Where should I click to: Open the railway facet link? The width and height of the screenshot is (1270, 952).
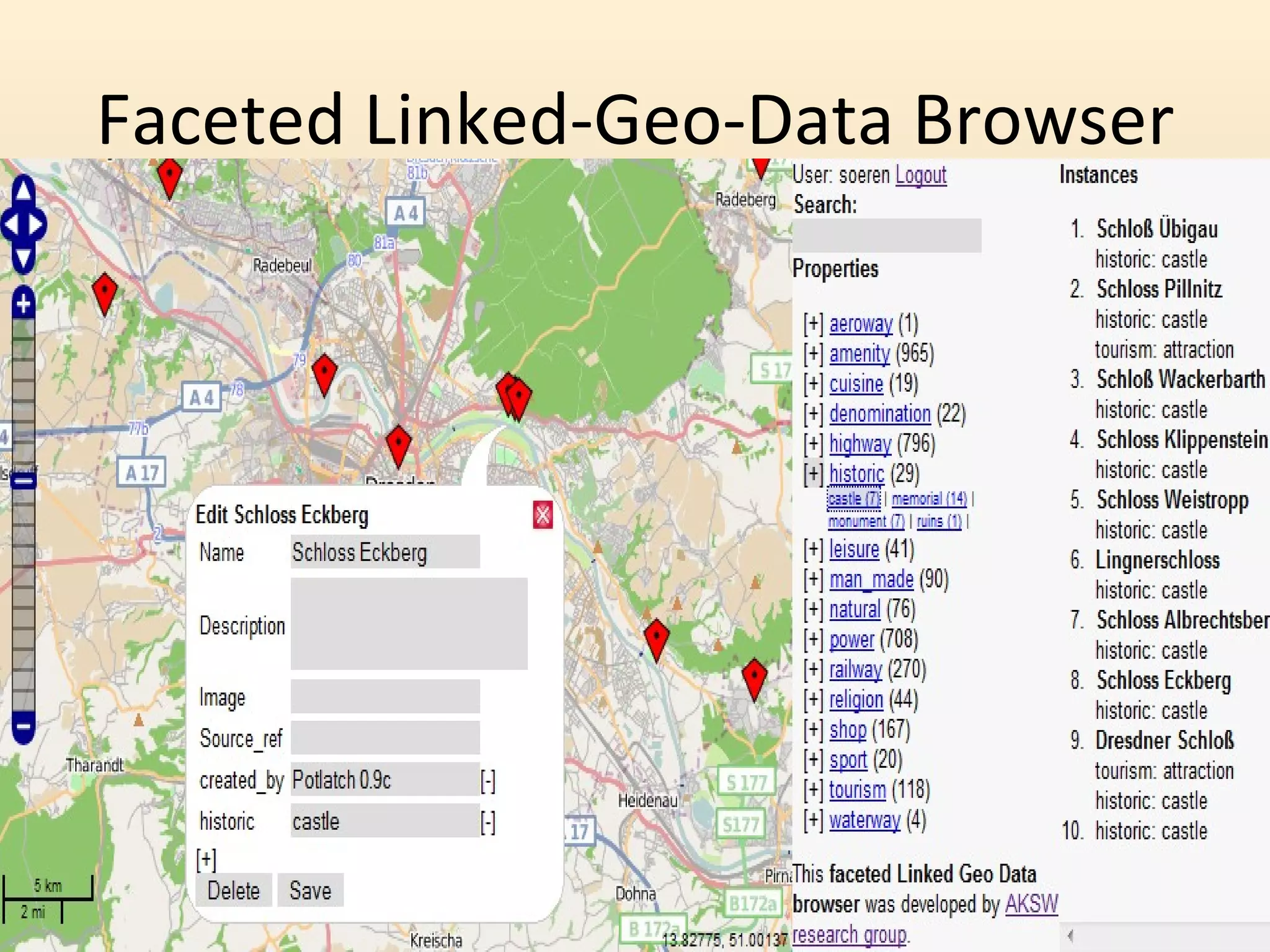tap(855, 670)
